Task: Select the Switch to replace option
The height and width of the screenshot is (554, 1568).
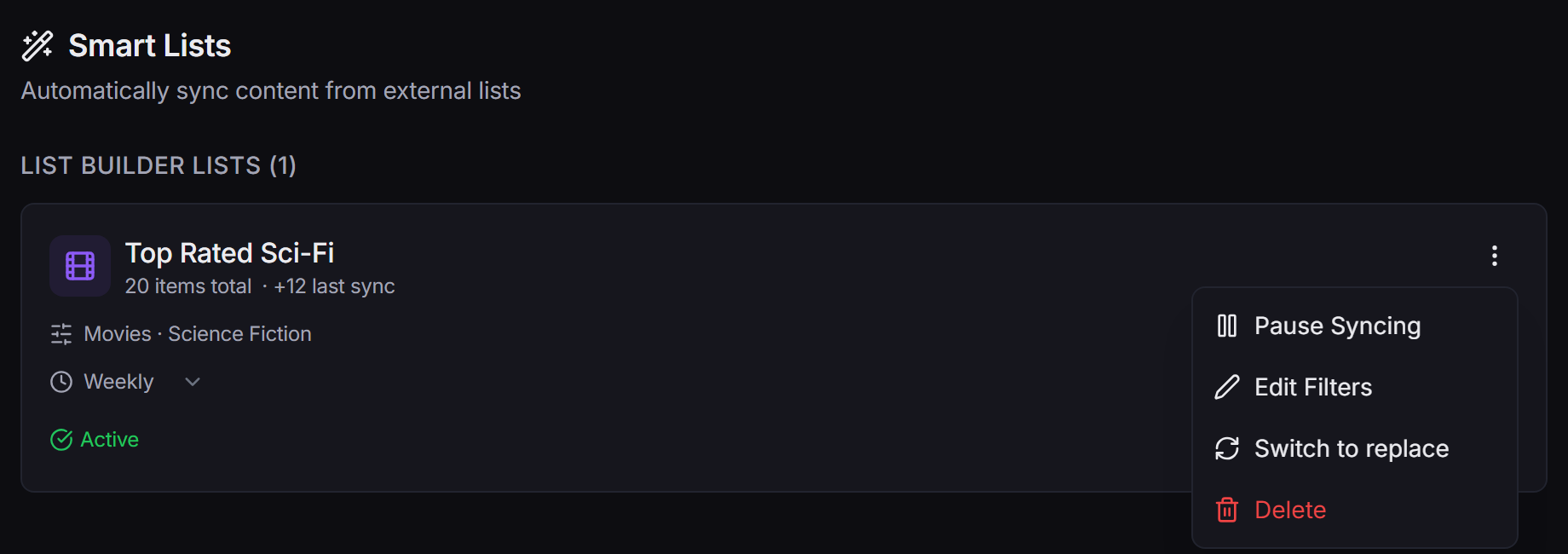Action: (x=1355, y=448)
